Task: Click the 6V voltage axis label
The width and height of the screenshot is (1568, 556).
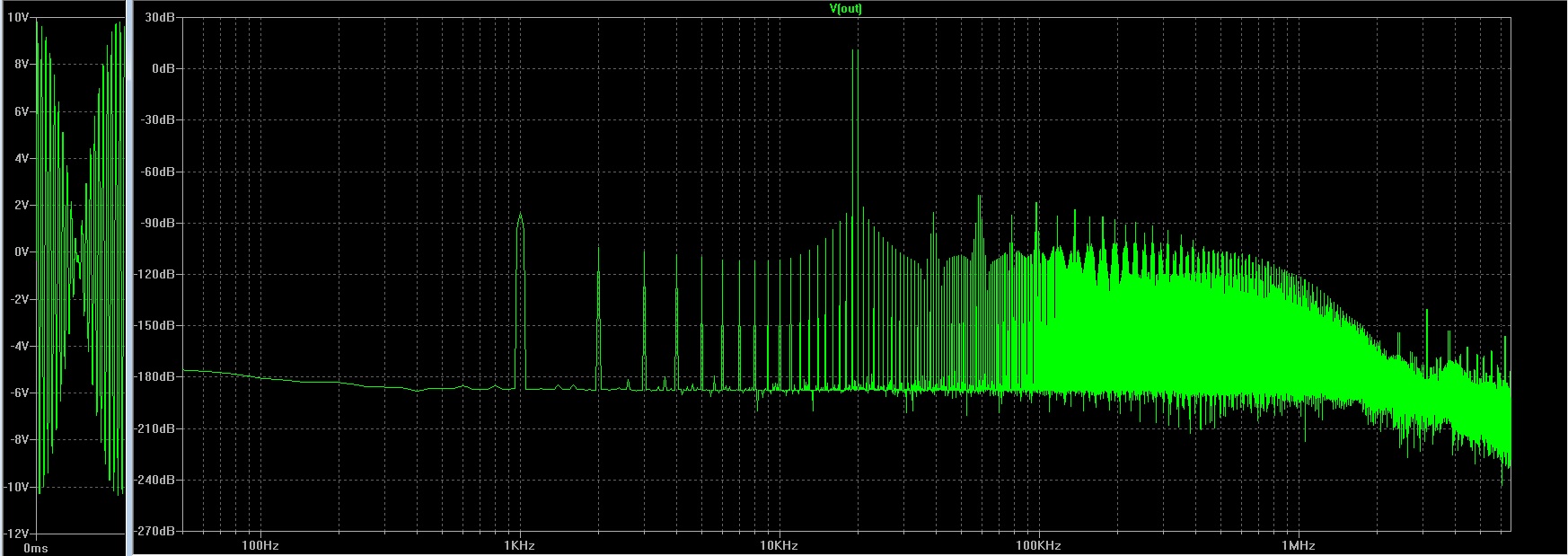Action: (22, 111)
